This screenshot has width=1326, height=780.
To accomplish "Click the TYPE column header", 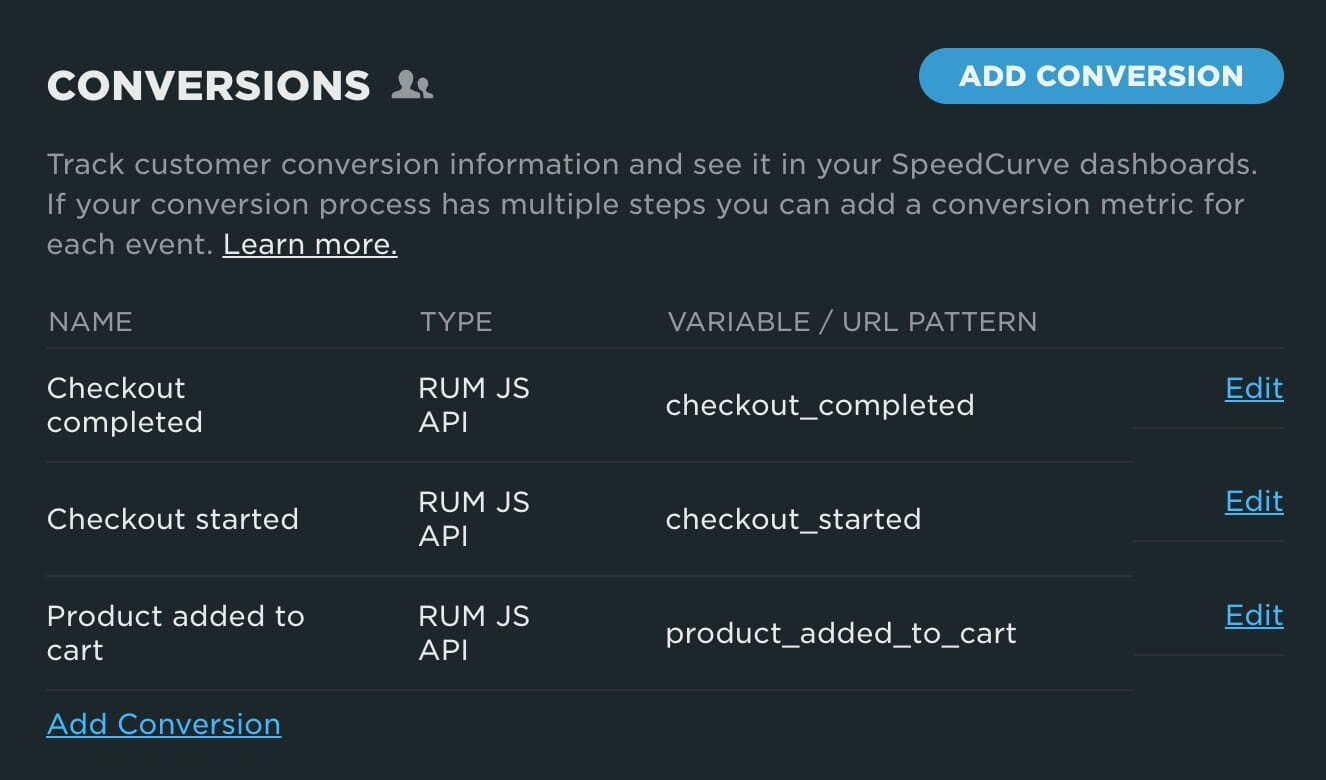I will pos(455,322).
